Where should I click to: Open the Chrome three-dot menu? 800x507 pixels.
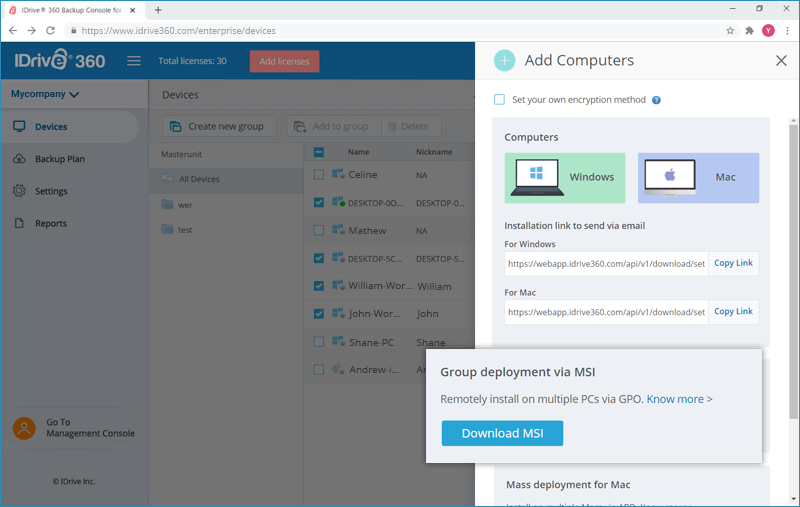(x=787, y=31)
